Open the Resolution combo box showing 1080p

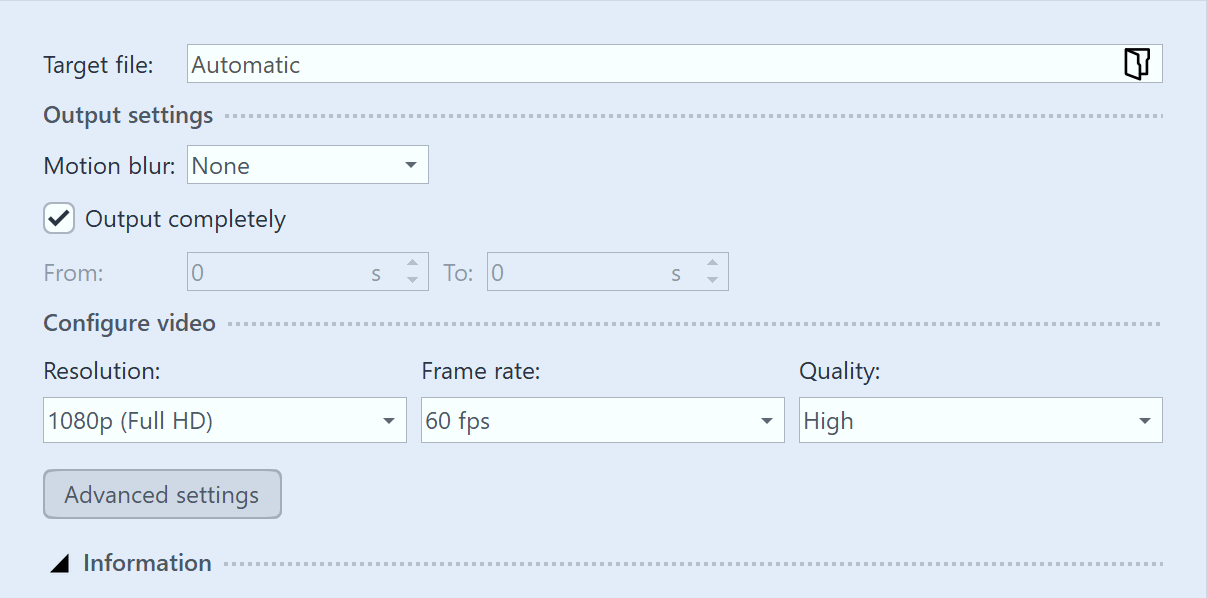pyautogui.click(x=224, y=420)
